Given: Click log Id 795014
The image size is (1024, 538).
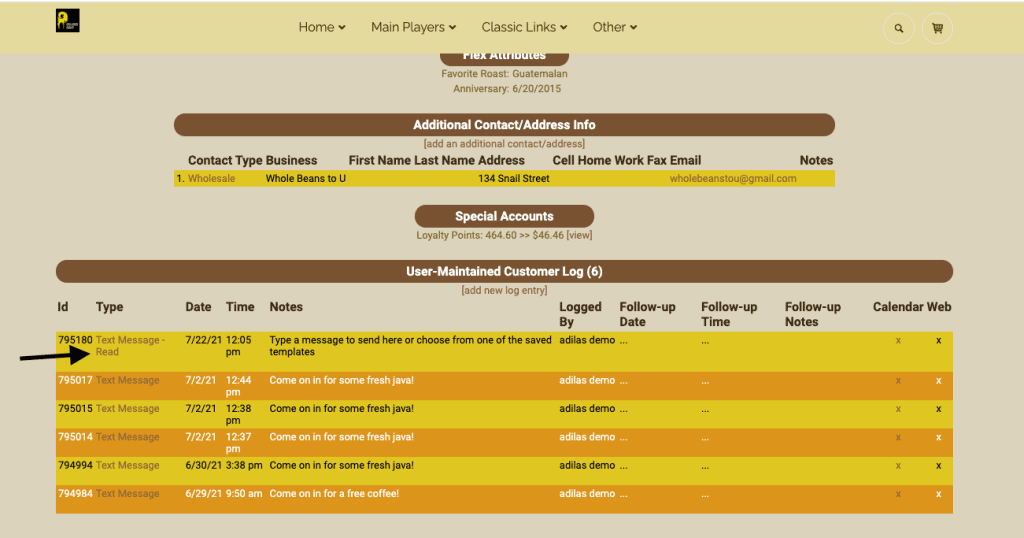Looking at the screenshot, I should (x=75, y=437).
